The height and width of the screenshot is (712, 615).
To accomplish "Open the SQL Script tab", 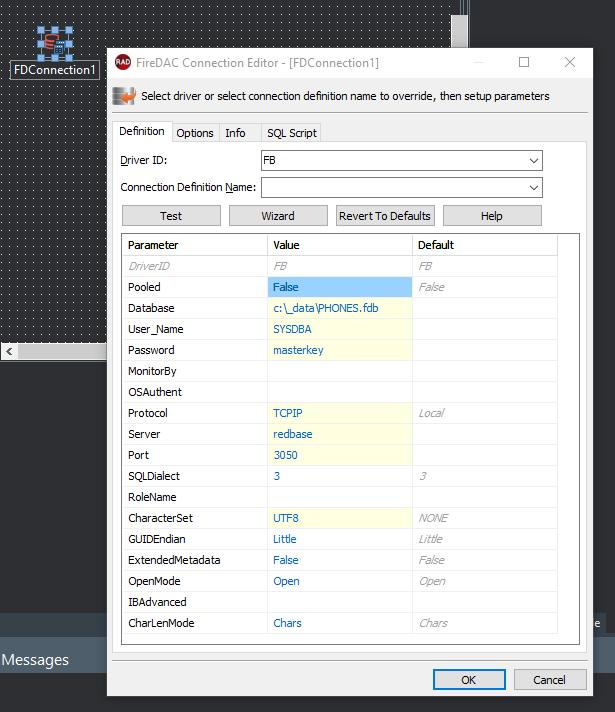I will (292, 133).
